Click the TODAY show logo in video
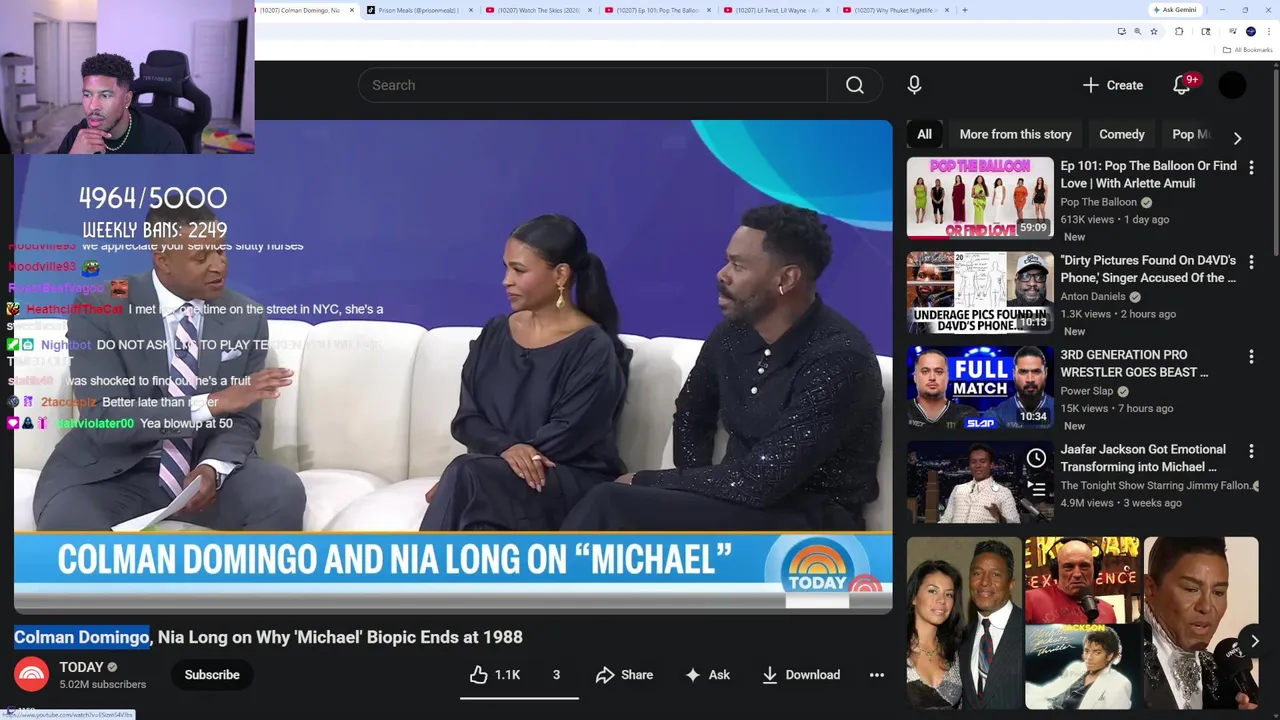 [x=817, y=570]
